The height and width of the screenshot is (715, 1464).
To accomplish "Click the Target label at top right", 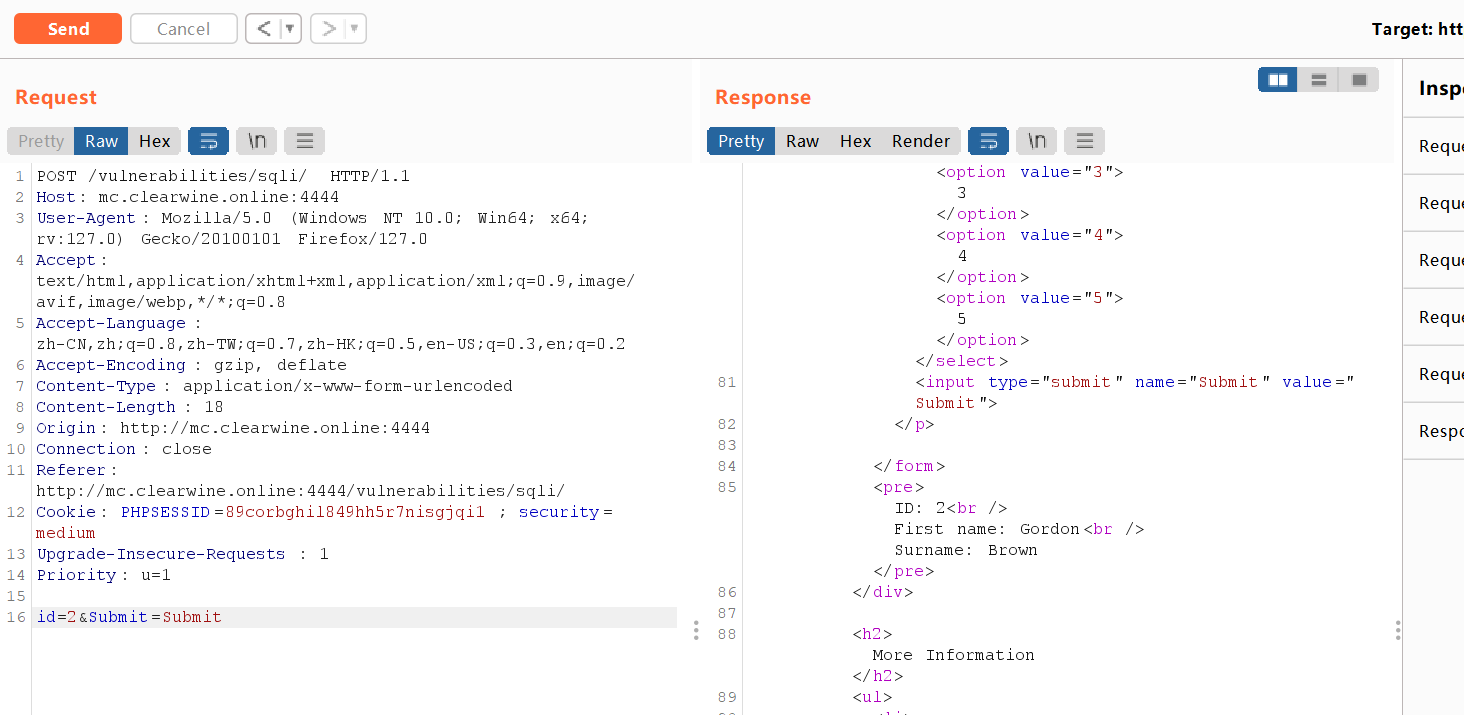I will tap(1417, 29).
